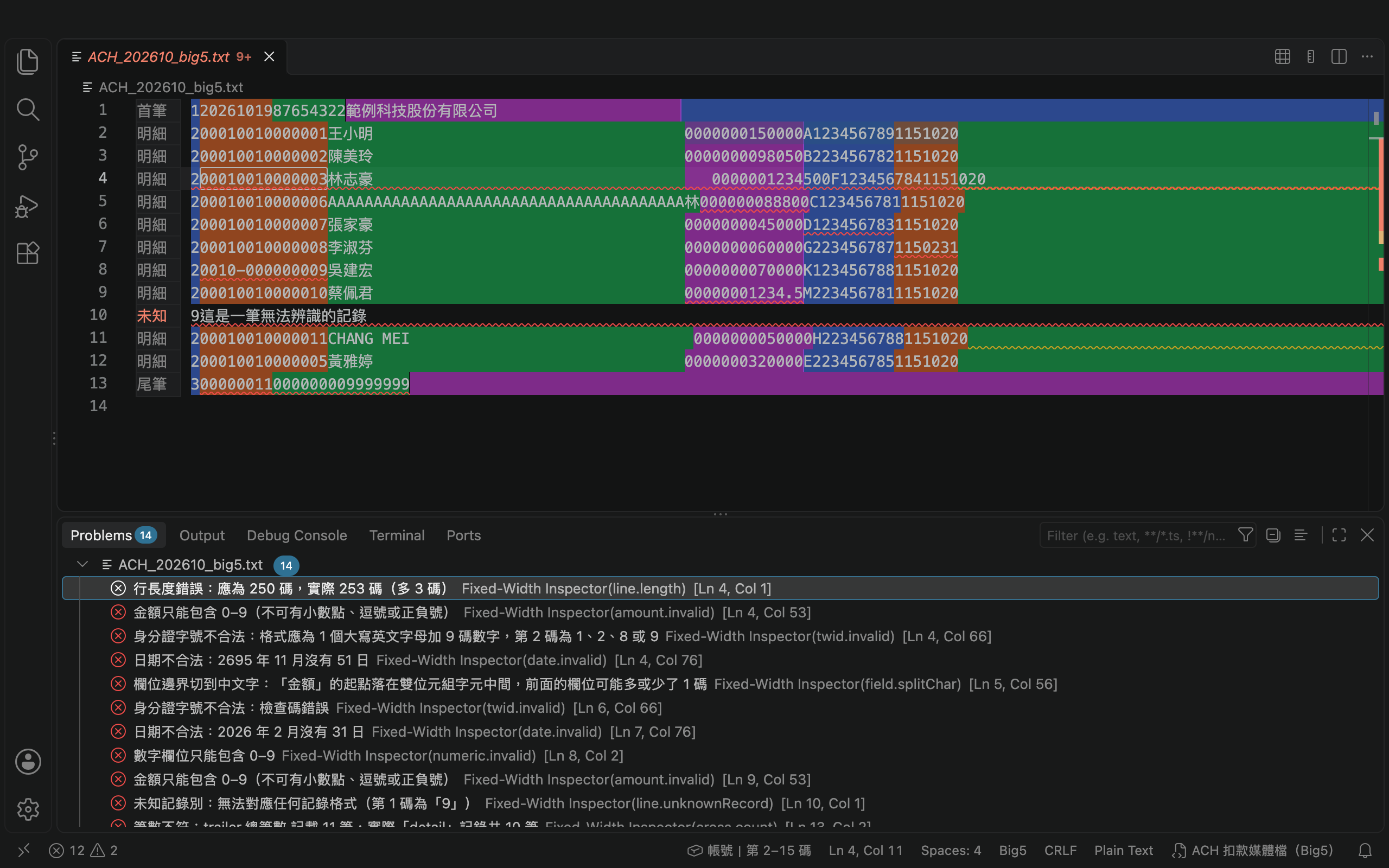Change Big5 file encoding in status bar
The image size is (1389, 868).
pos(1012,850)
